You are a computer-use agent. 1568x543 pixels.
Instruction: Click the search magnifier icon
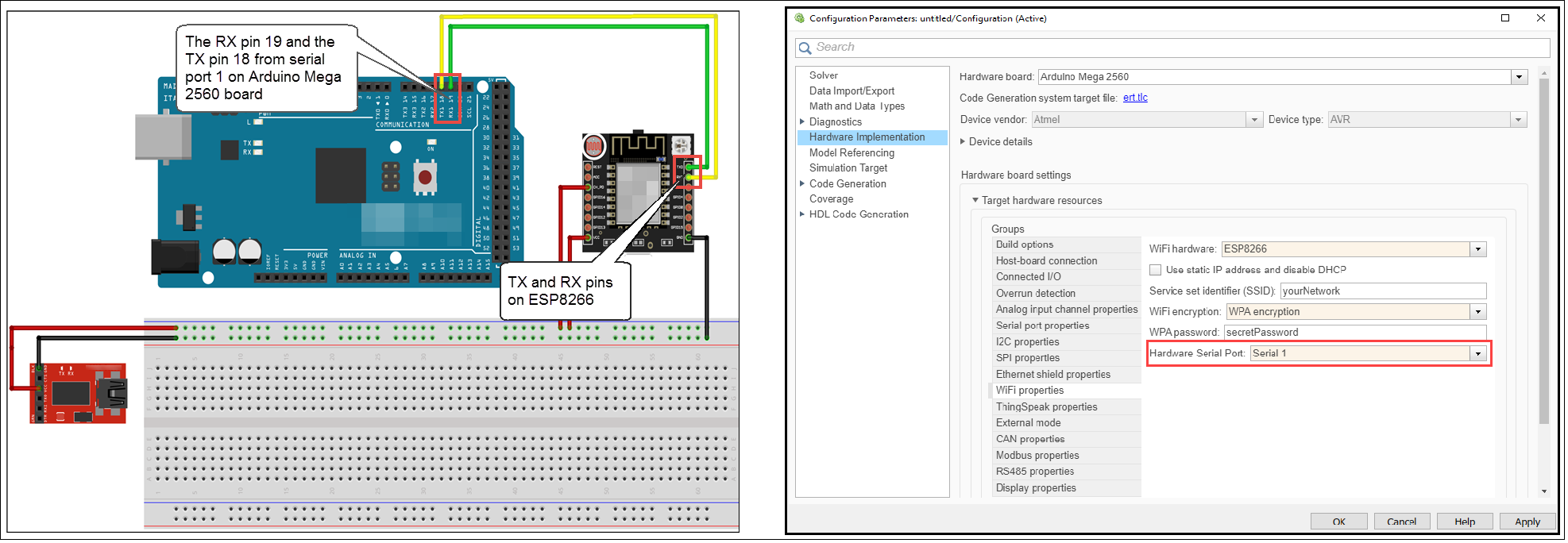point(804,48)
